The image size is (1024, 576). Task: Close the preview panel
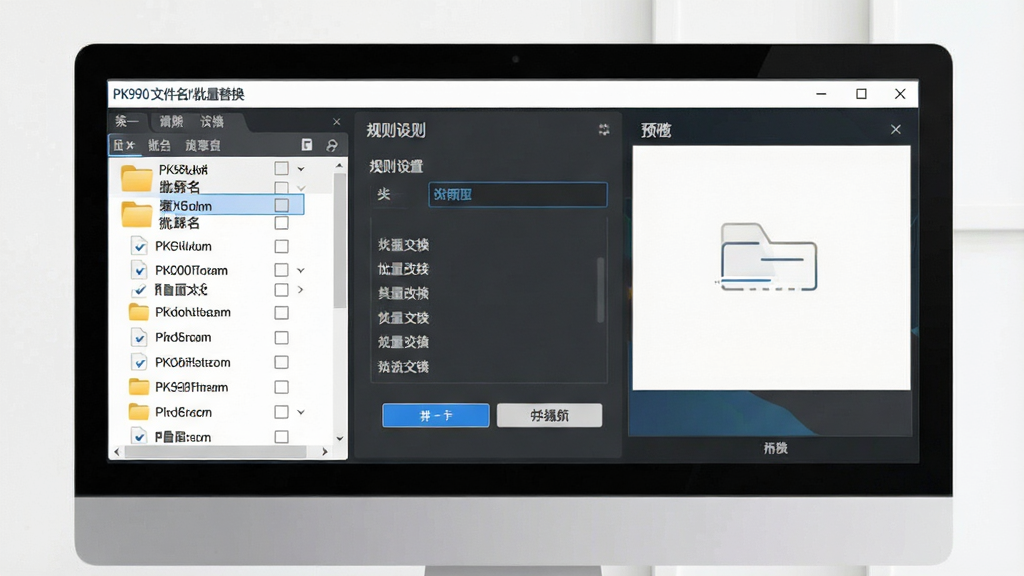[896, 129]
